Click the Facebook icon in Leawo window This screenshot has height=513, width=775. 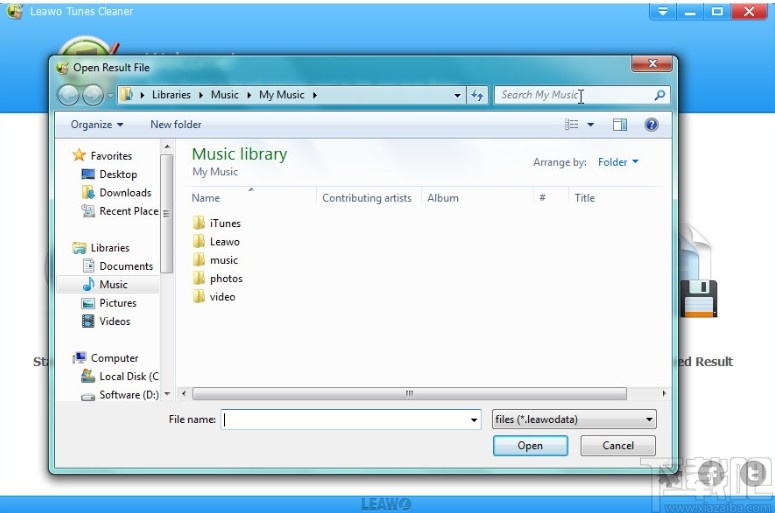click(x=710, y=474)
